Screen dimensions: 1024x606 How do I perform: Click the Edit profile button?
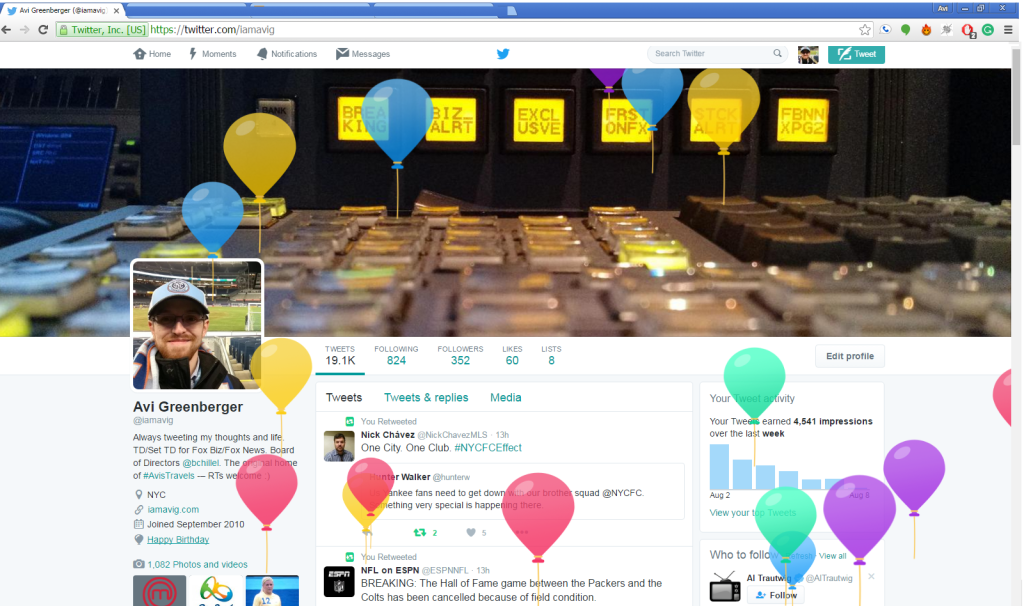pos(849,356)
